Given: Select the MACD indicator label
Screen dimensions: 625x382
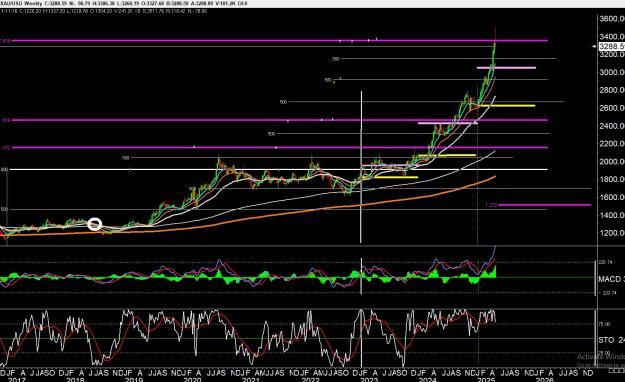Looking at the screenshot, I should coord(611,279).
